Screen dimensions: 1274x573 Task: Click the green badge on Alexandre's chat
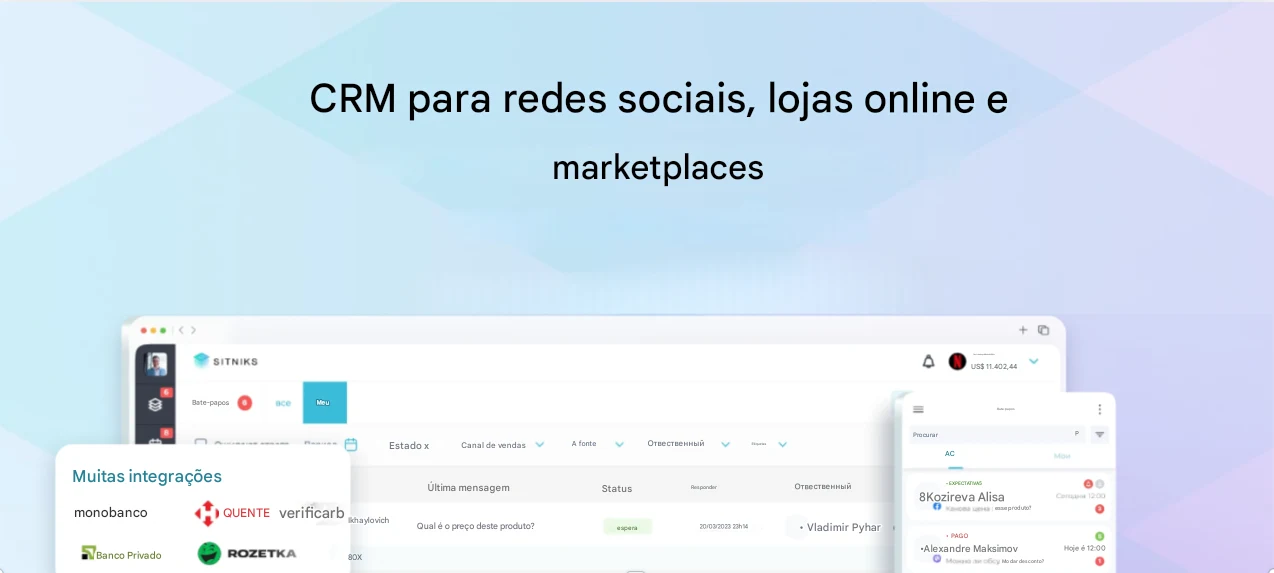(x=1099, y=537)
